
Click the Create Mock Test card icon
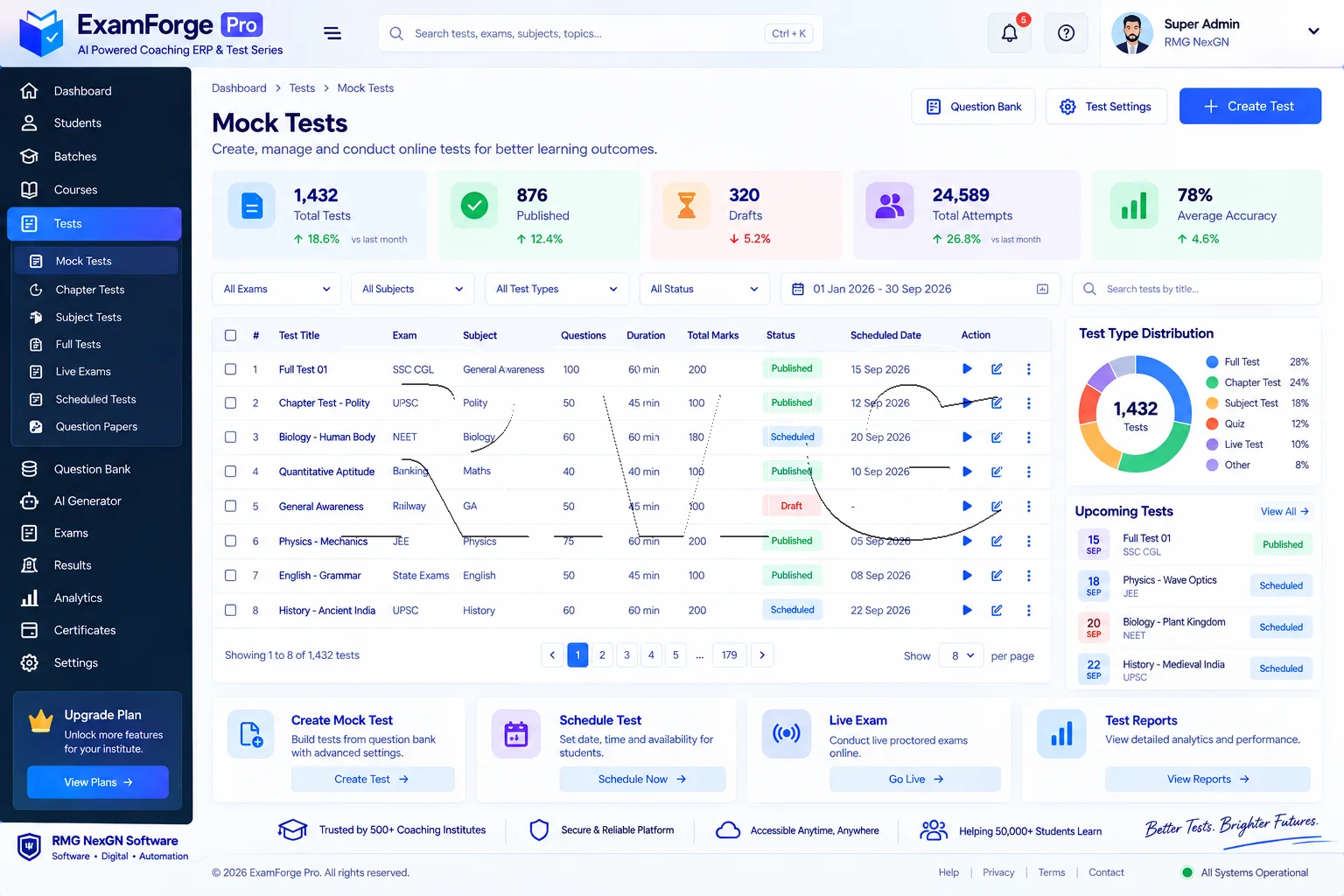(x=251, y=734)
